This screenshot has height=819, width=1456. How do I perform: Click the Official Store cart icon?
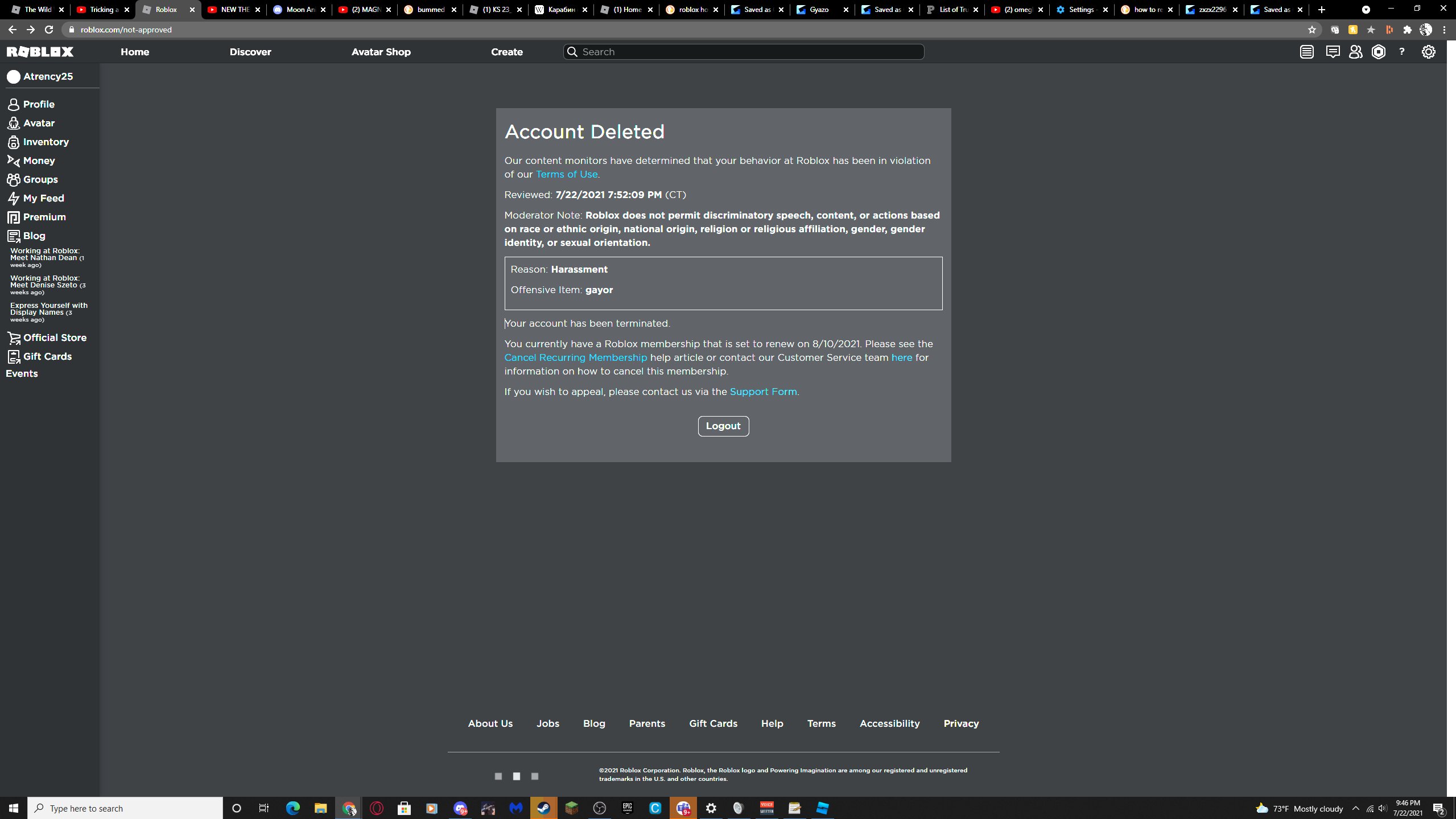pyautogui.click(x=14, y=338)
